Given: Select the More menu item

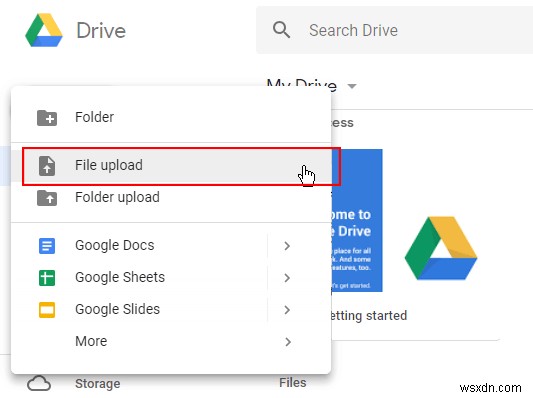Looking at the screenshot, I should coord(171,341).
